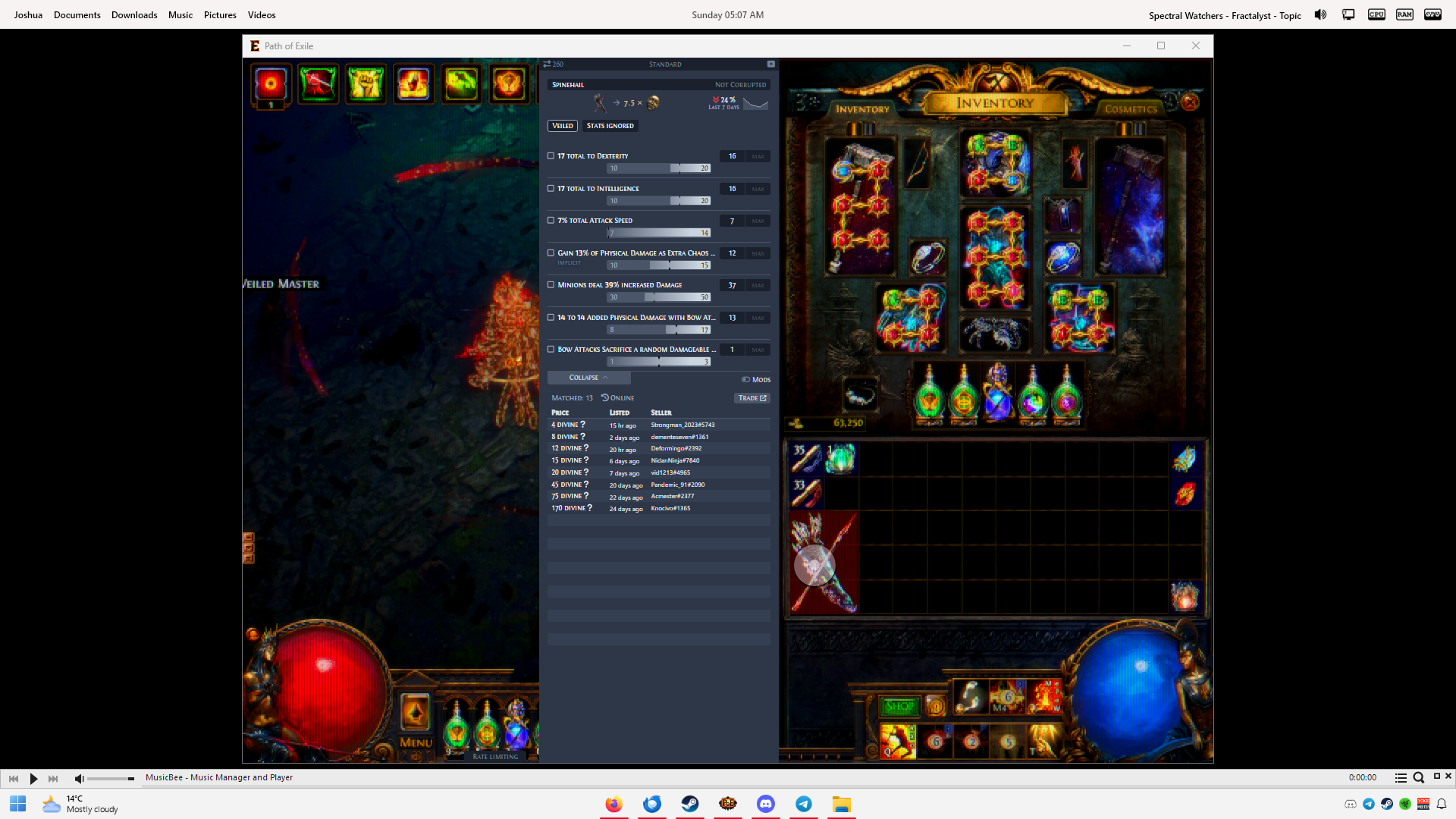Viewport: 1456px width, 819px height.
Task: Adjust the Dexterity roll range slider
Action: (x=659, y=168)
